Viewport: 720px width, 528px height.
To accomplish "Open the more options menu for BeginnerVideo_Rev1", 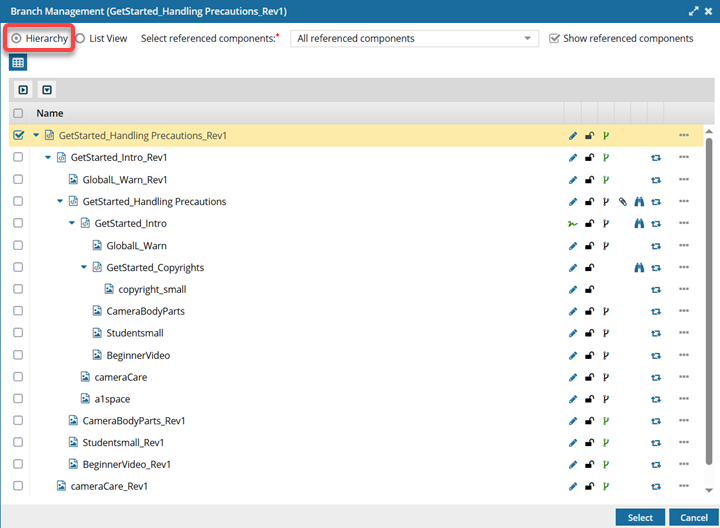I will click(684, 465).
